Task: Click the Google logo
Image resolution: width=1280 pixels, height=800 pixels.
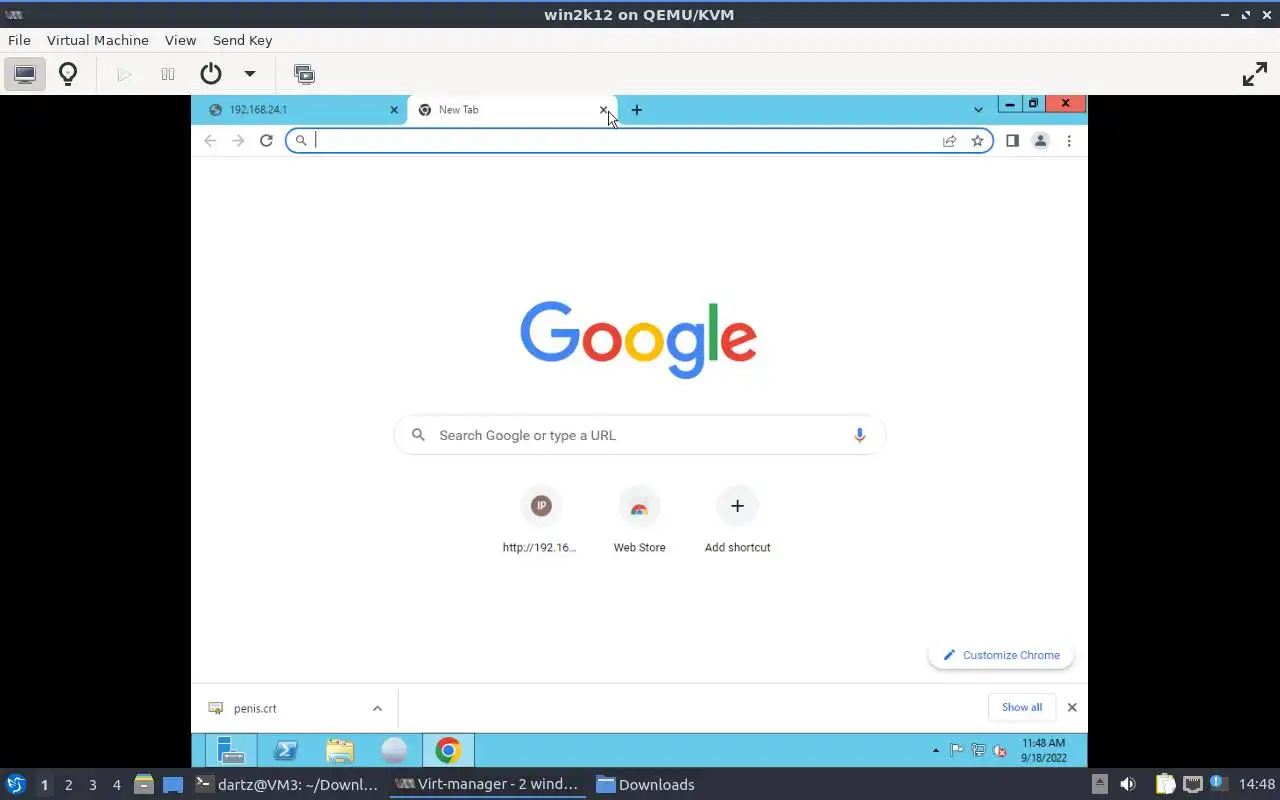Action: (x=638, y=339)
